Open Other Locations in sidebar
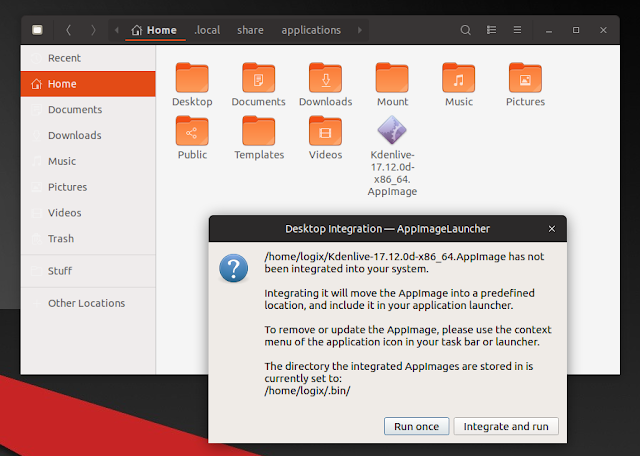The height and width of the screenshot is (456, 640). [x=86, y=303]
